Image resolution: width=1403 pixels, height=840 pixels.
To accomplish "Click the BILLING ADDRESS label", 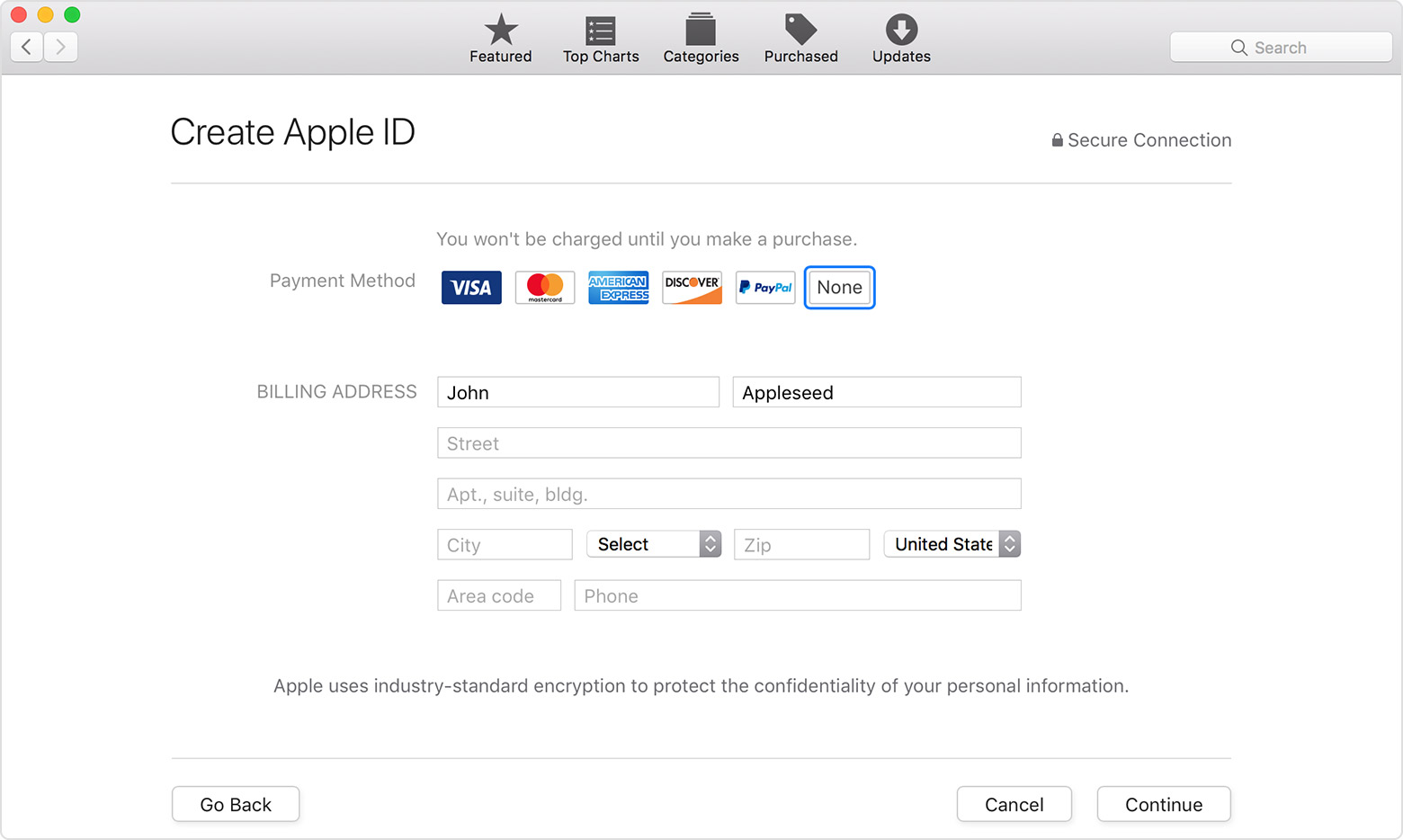I will (336, 392).
